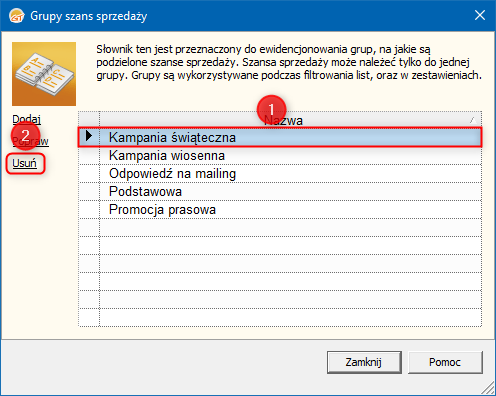Open help with the Pomoc button
This screenshot has height=396, width=496.
click(x=445, y=362)
